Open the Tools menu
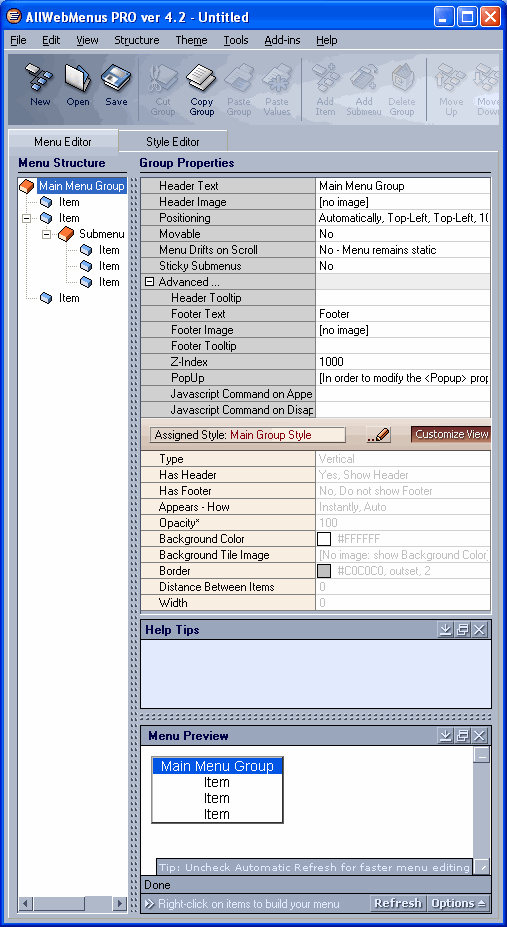This screenshot has height=927, width=507. pos(236,40)
